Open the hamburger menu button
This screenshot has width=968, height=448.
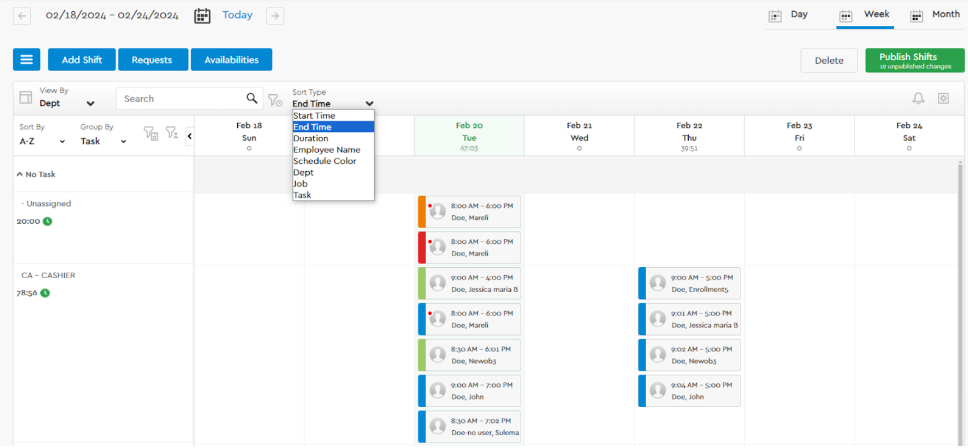27,60
